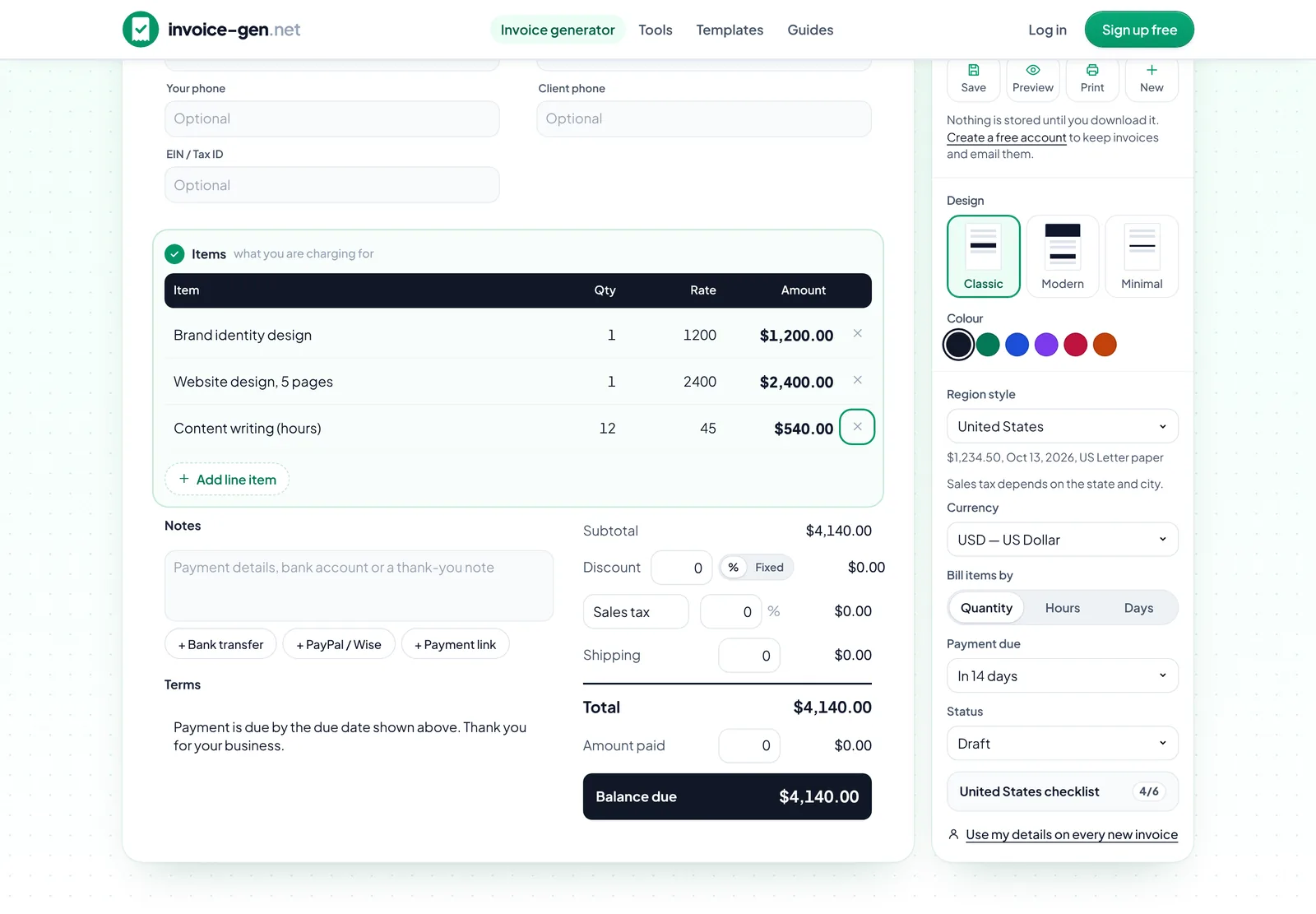The width and height of the screenshot is (1316, 914).
Task: Click the quantity value 12
Action: tap(607, 429)
